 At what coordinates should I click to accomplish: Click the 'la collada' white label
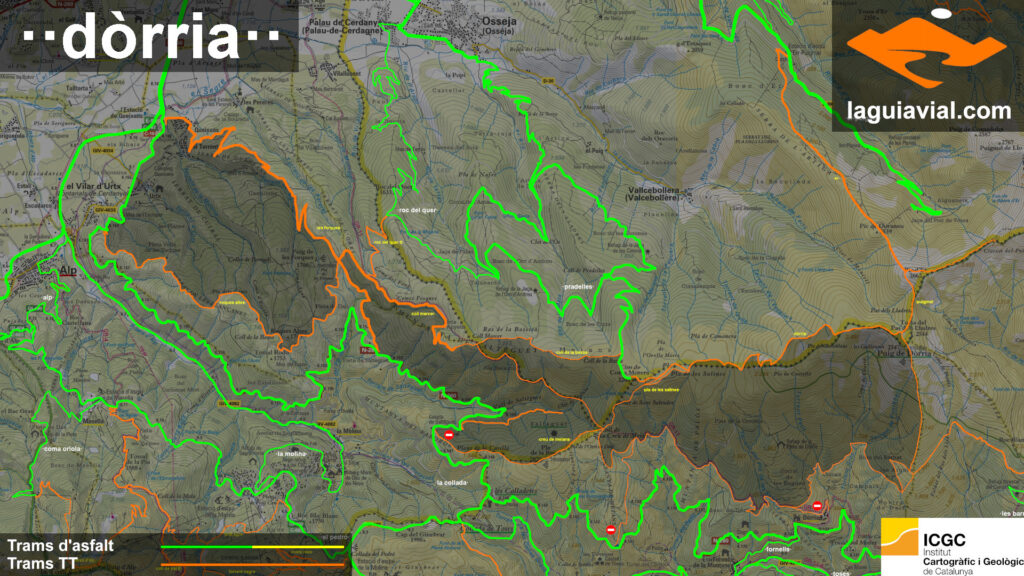coord(451,483)
